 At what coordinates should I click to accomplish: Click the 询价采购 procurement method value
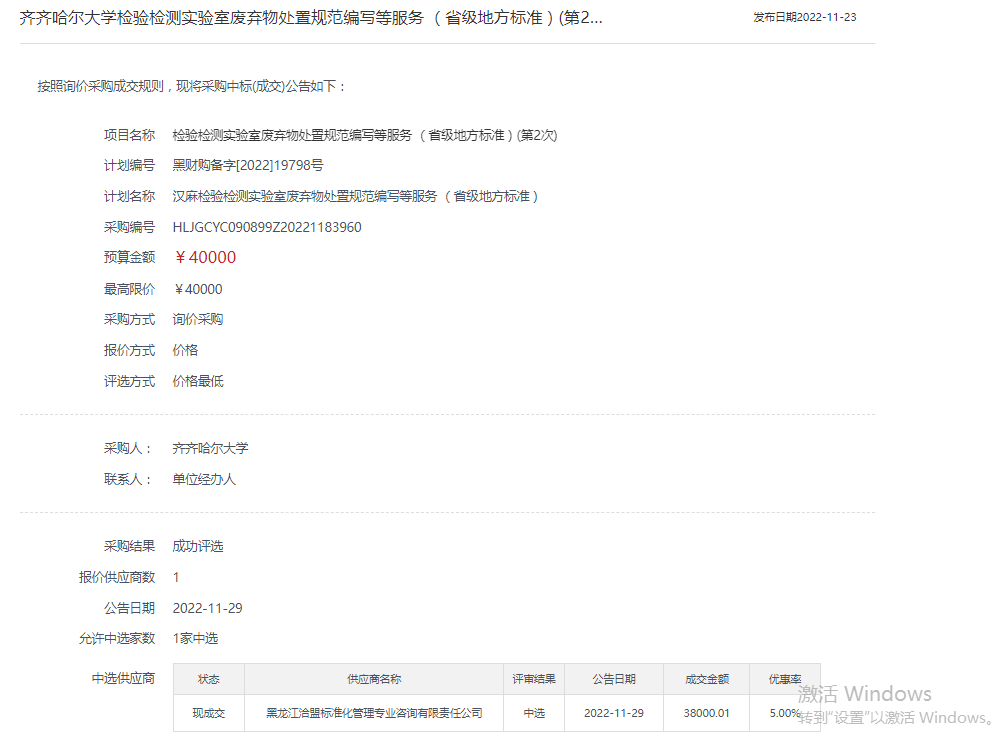click(198, 320)
